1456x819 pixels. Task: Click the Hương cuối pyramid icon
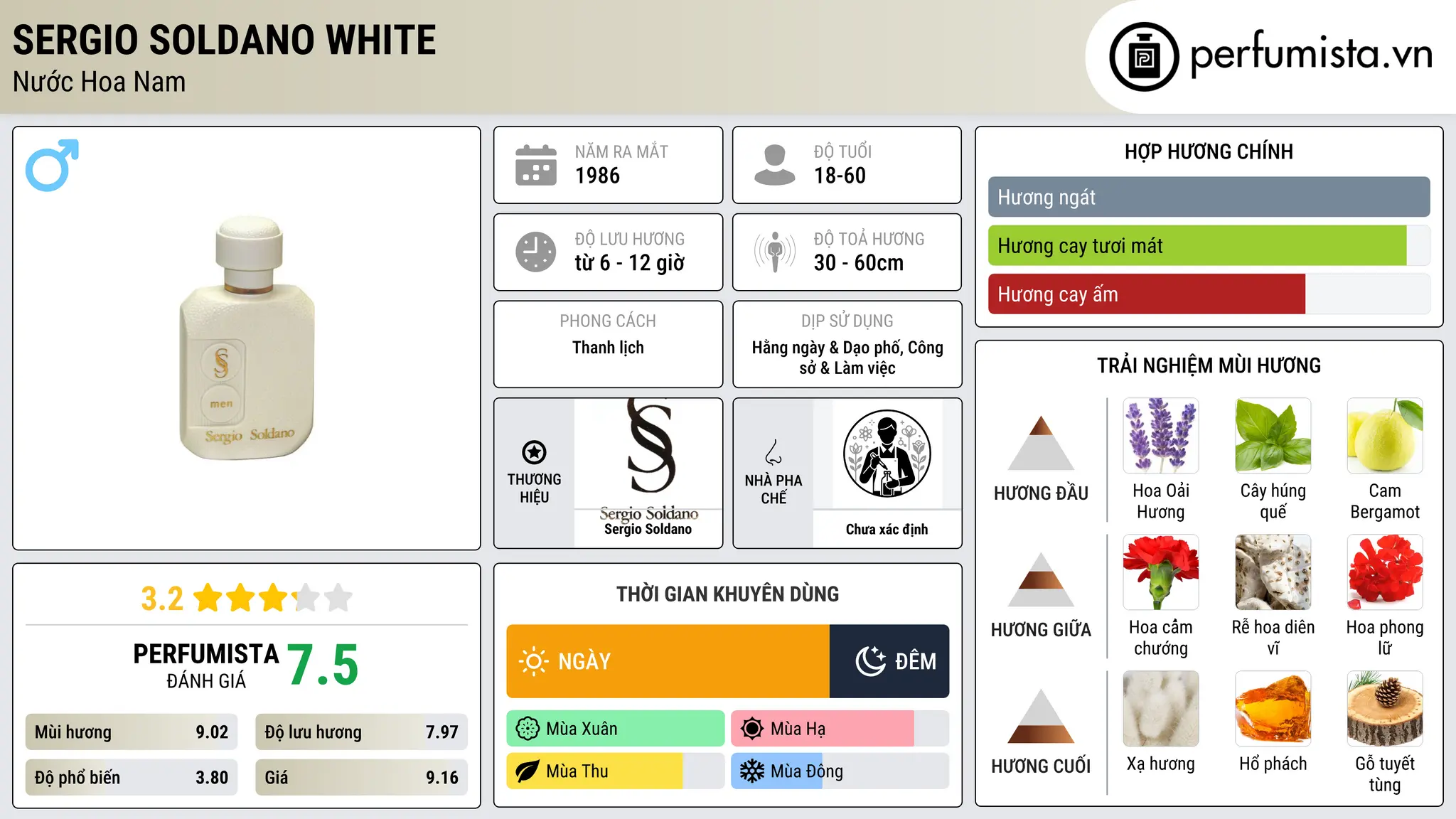click(1041, 716)
